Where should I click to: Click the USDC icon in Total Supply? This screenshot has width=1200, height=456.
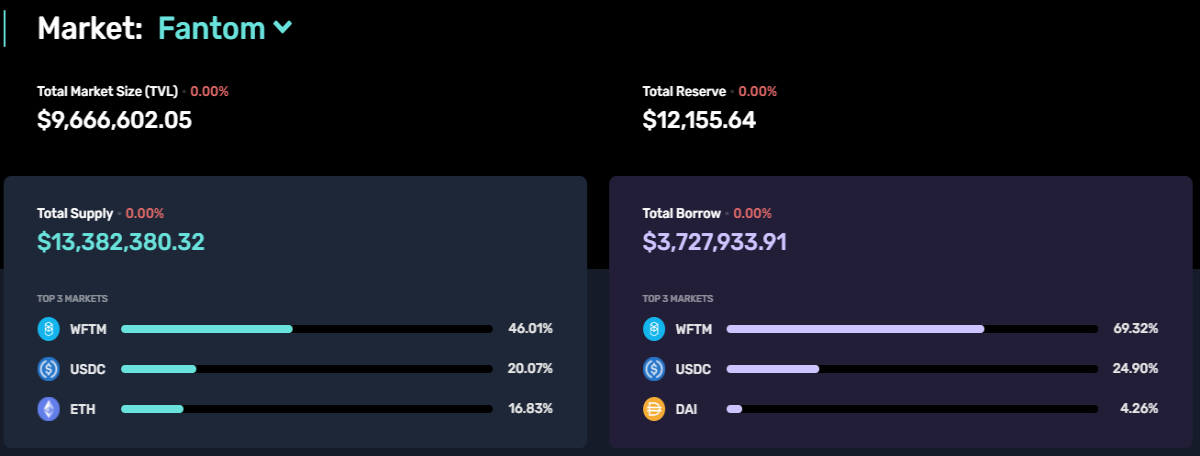49,369
